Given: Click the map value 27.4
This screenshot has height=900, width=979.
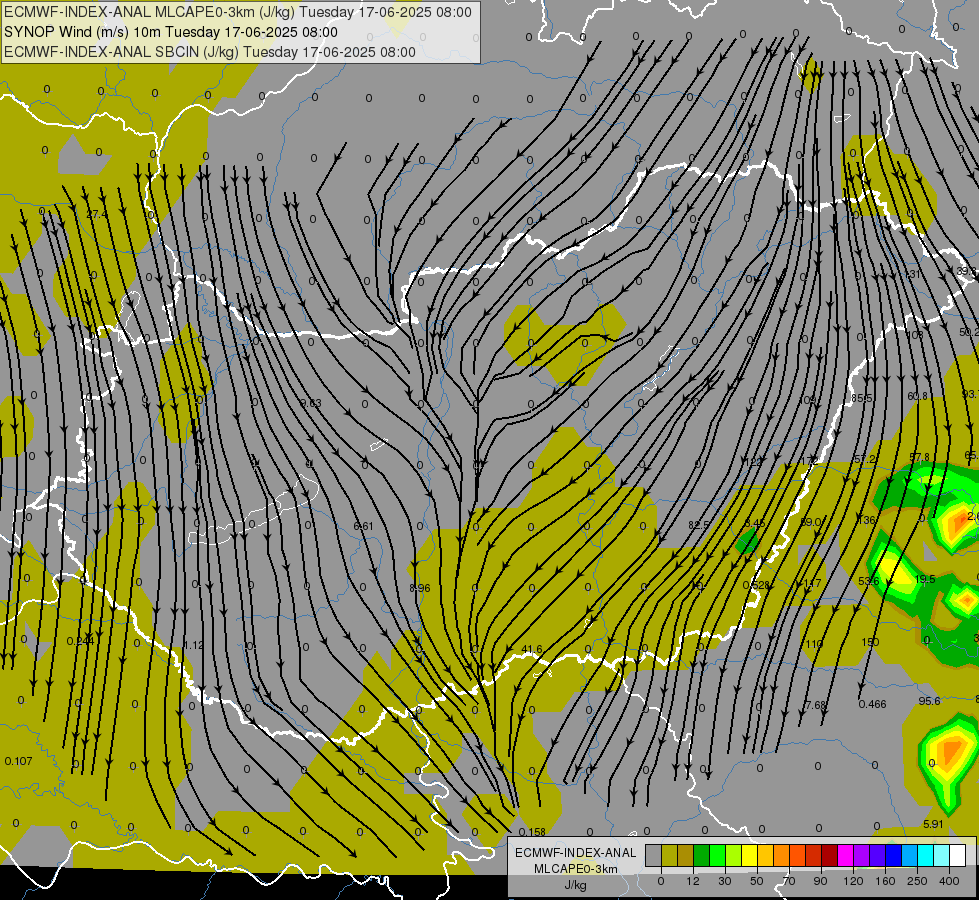Looking at the screenshot, I should tap(97, 214).
